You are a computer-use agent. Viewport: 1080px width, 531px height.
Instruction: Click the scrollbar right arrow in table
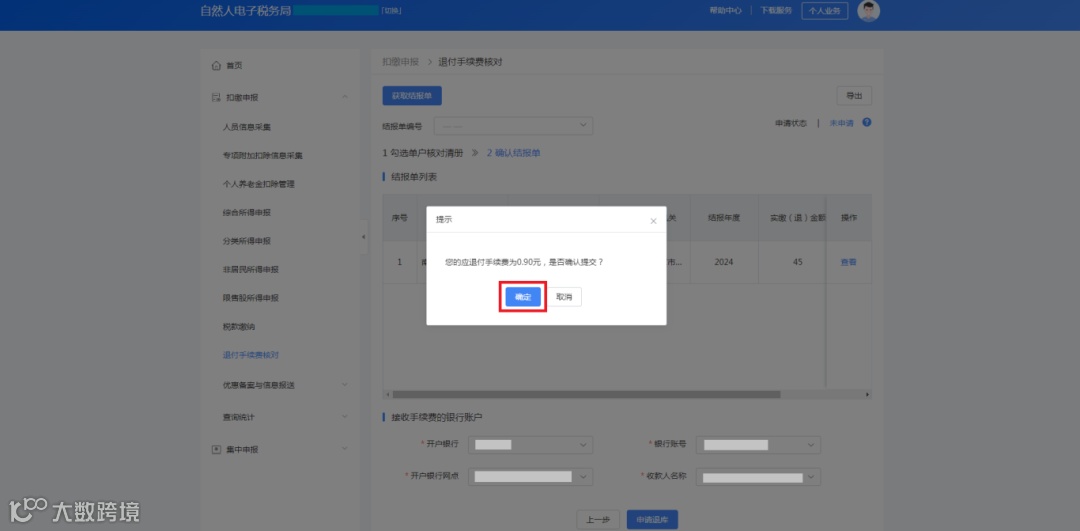coord(868,395)
